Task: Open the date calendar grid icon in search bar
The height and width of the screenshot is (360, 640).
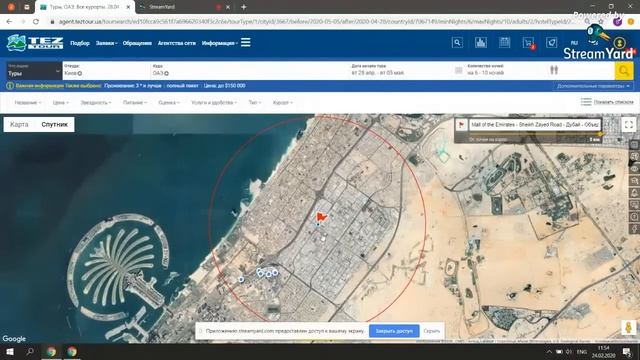Action: 458,71
